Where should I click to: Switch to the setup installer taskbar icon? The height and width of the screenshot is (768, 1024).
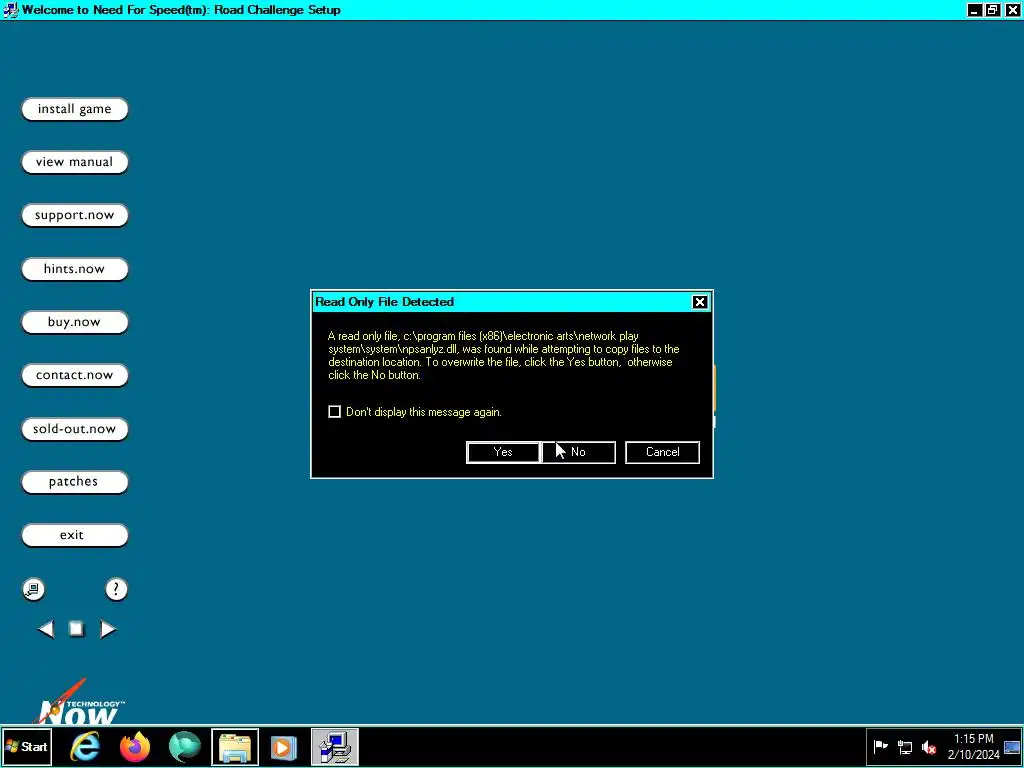click(x=335, y=746)
